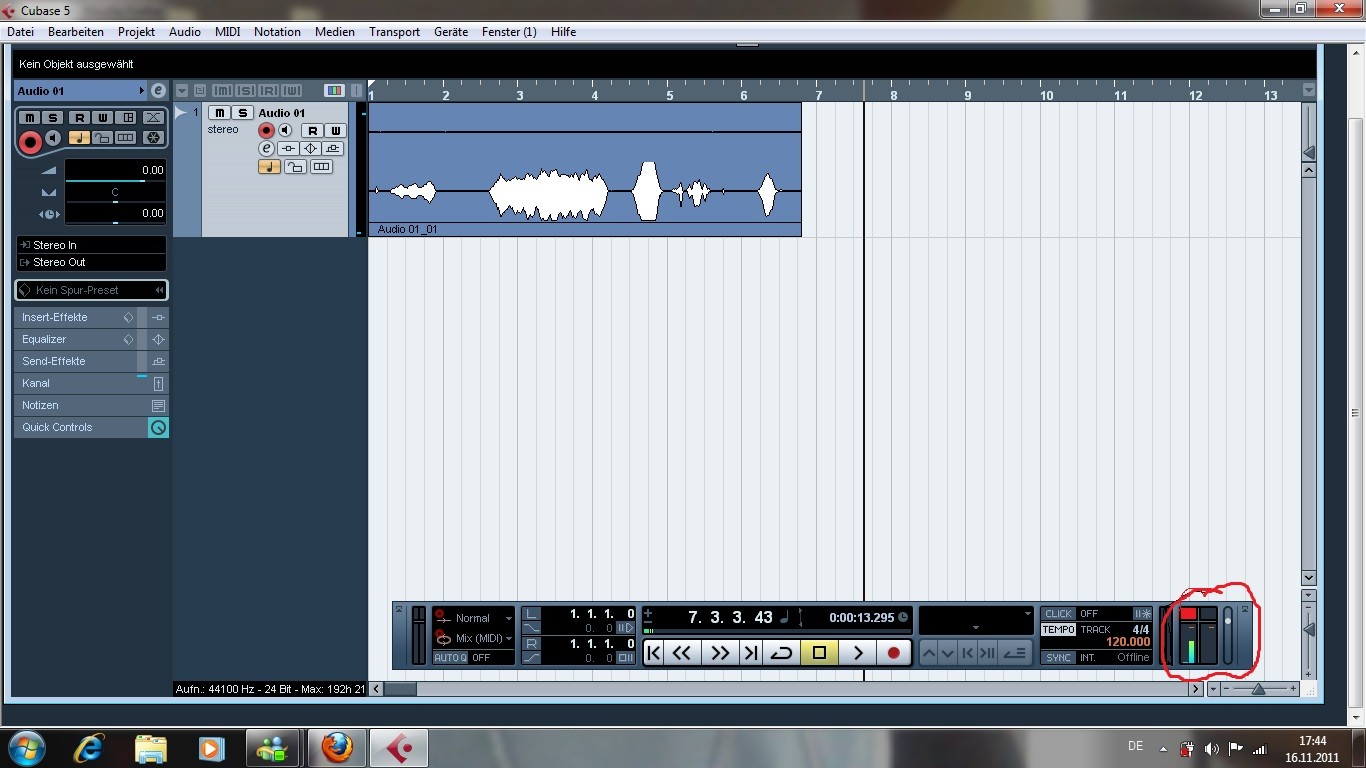Open the Bearbeiten menu
1366x768 pixels.
76,32
